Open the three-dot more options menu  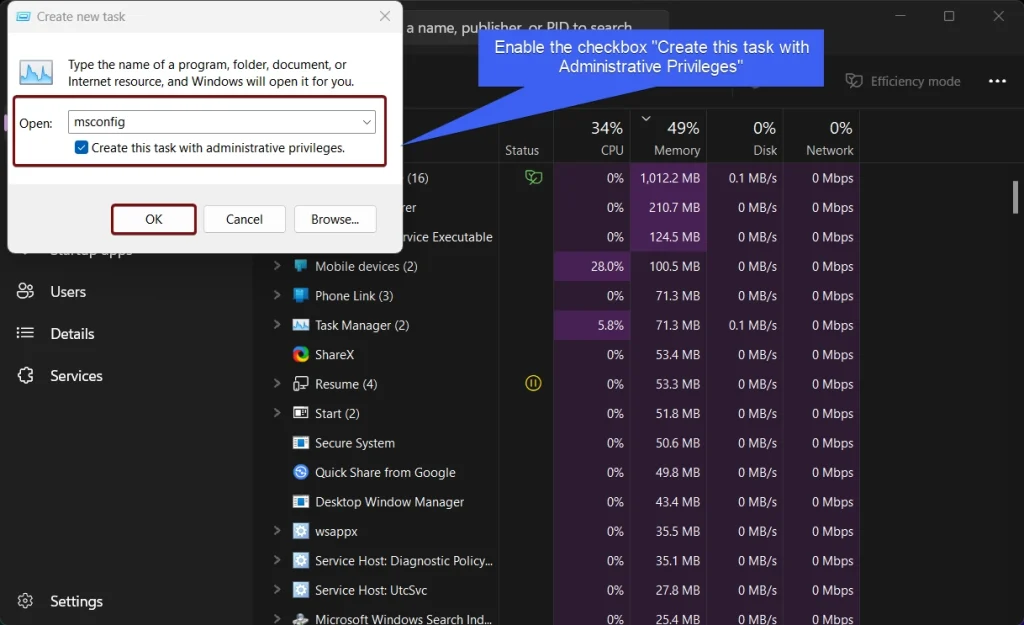pos(997,81)
